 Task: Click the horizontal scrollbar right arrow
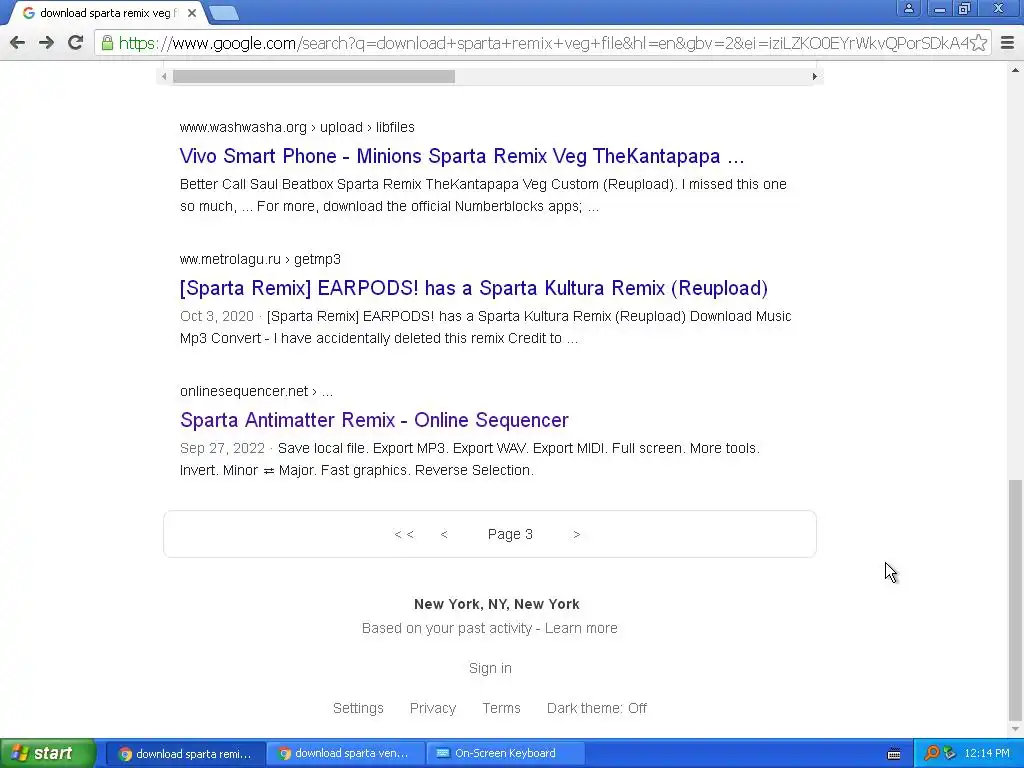click(x=814, y=76)
